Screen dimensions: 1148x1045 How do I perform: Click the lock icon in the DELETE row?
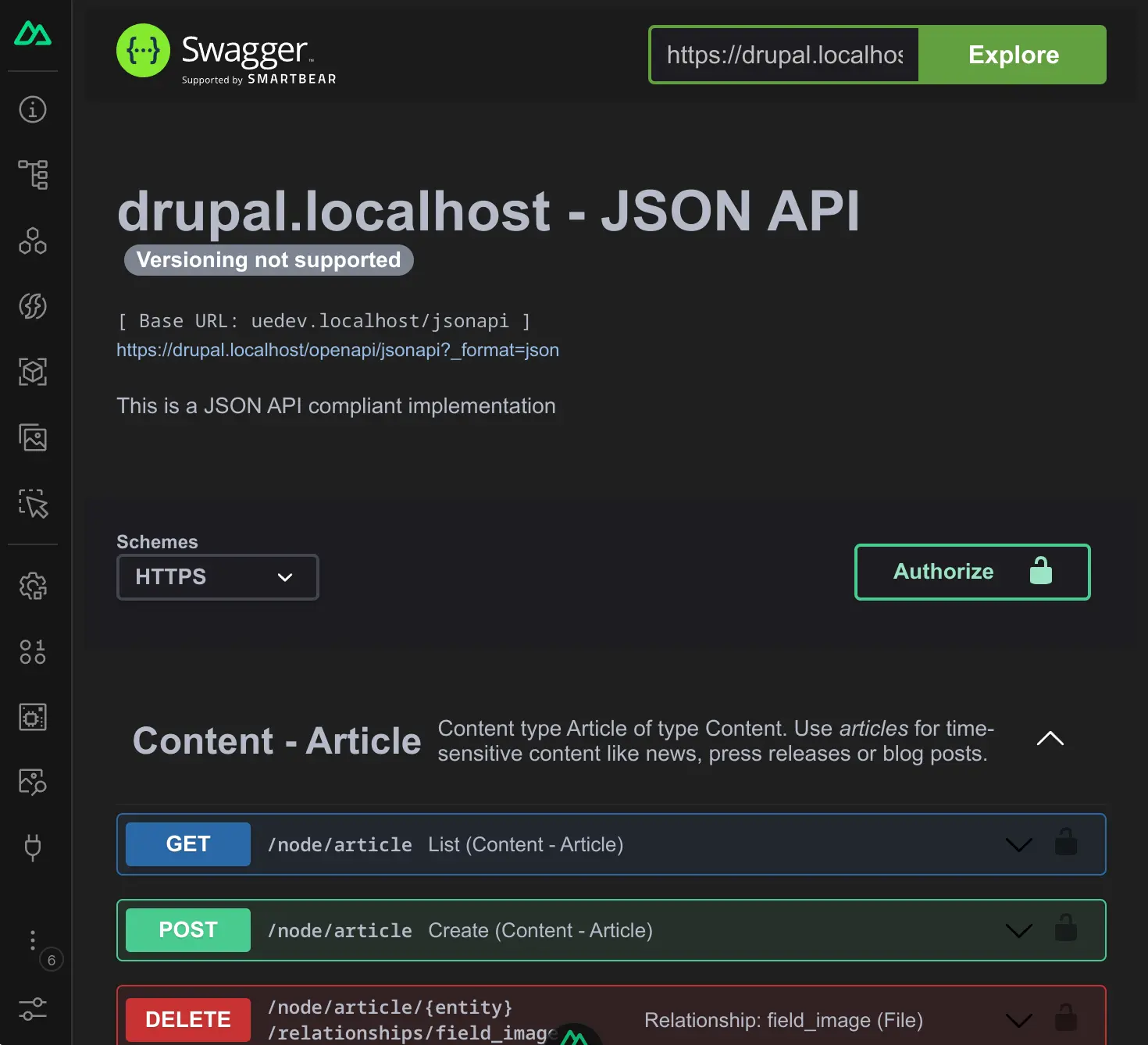coord(1066,1018)
